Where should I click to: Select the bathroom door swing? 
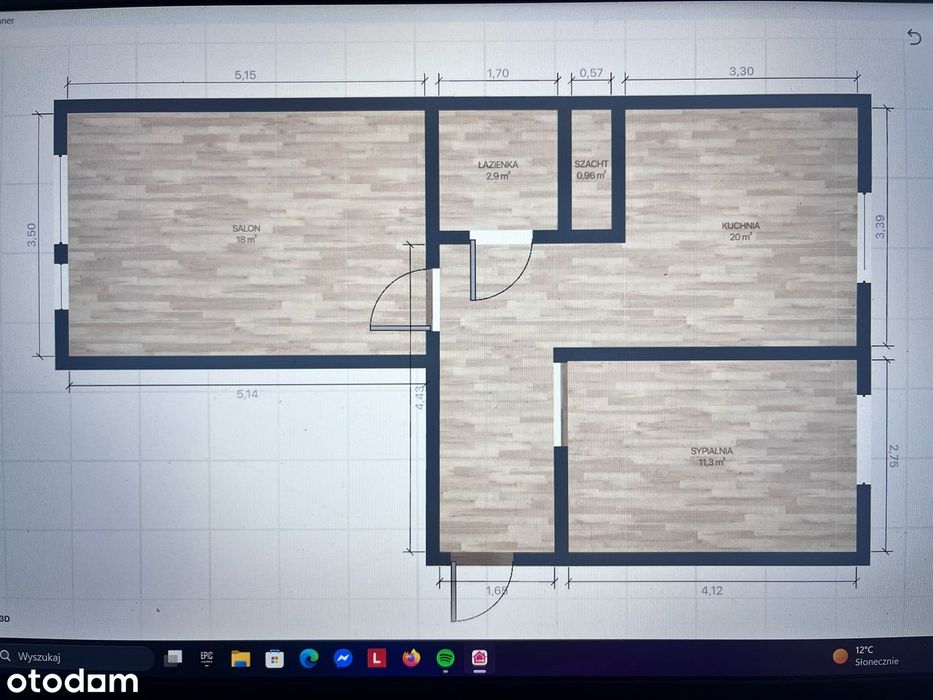[501, 267]
